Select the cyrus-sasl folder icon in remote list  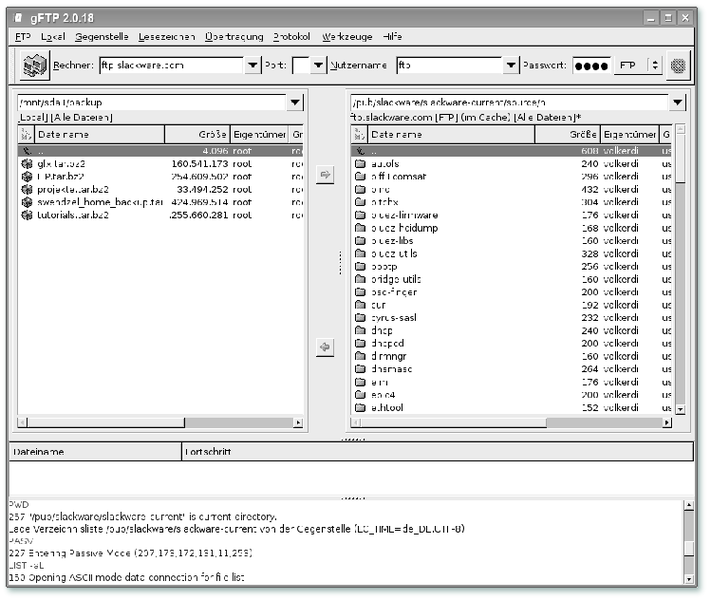(361, 317)
